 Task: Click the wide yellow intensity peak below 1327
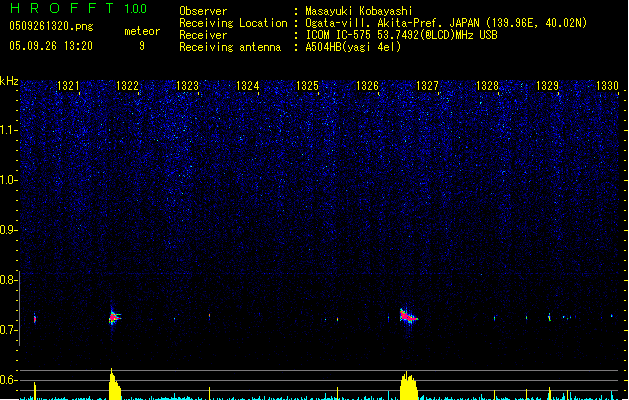[x=409, y=386]
